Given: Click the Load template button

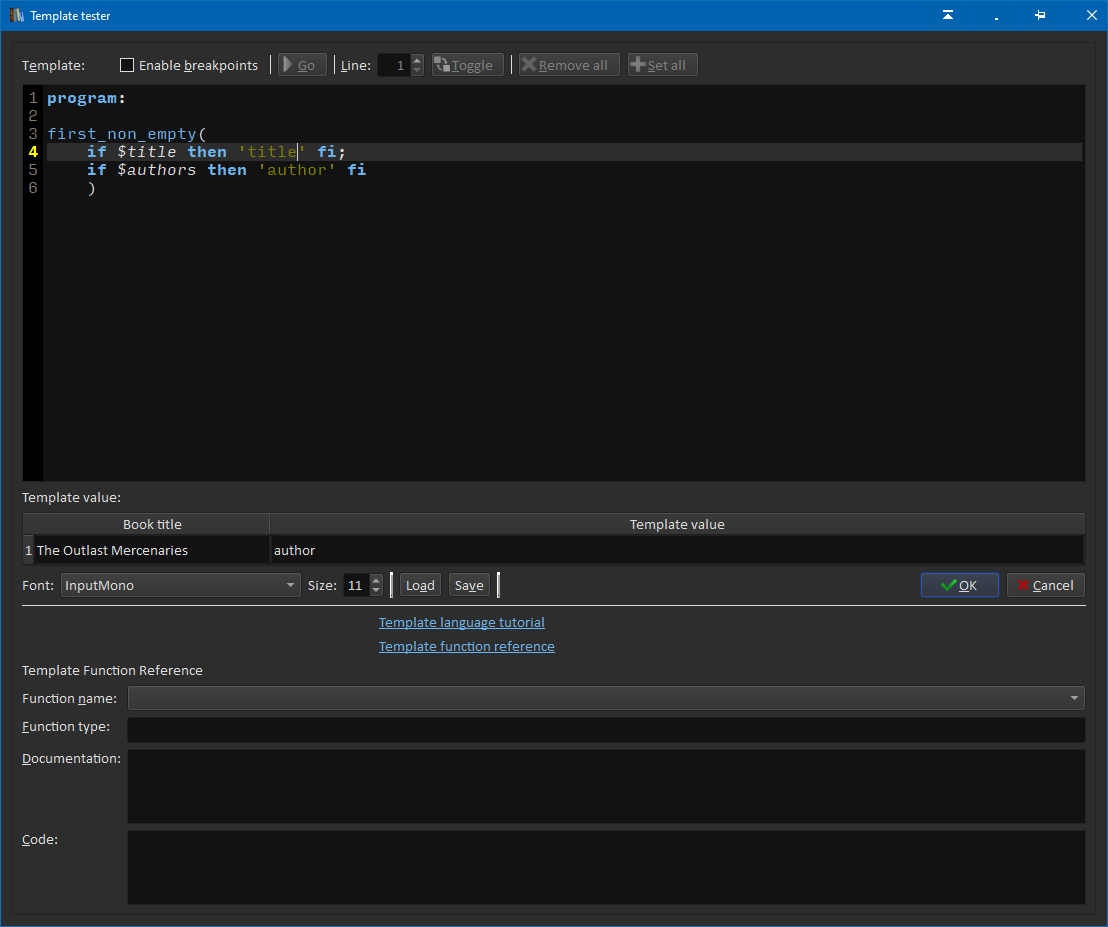Looking at the screenshot, I should point(420,585).
